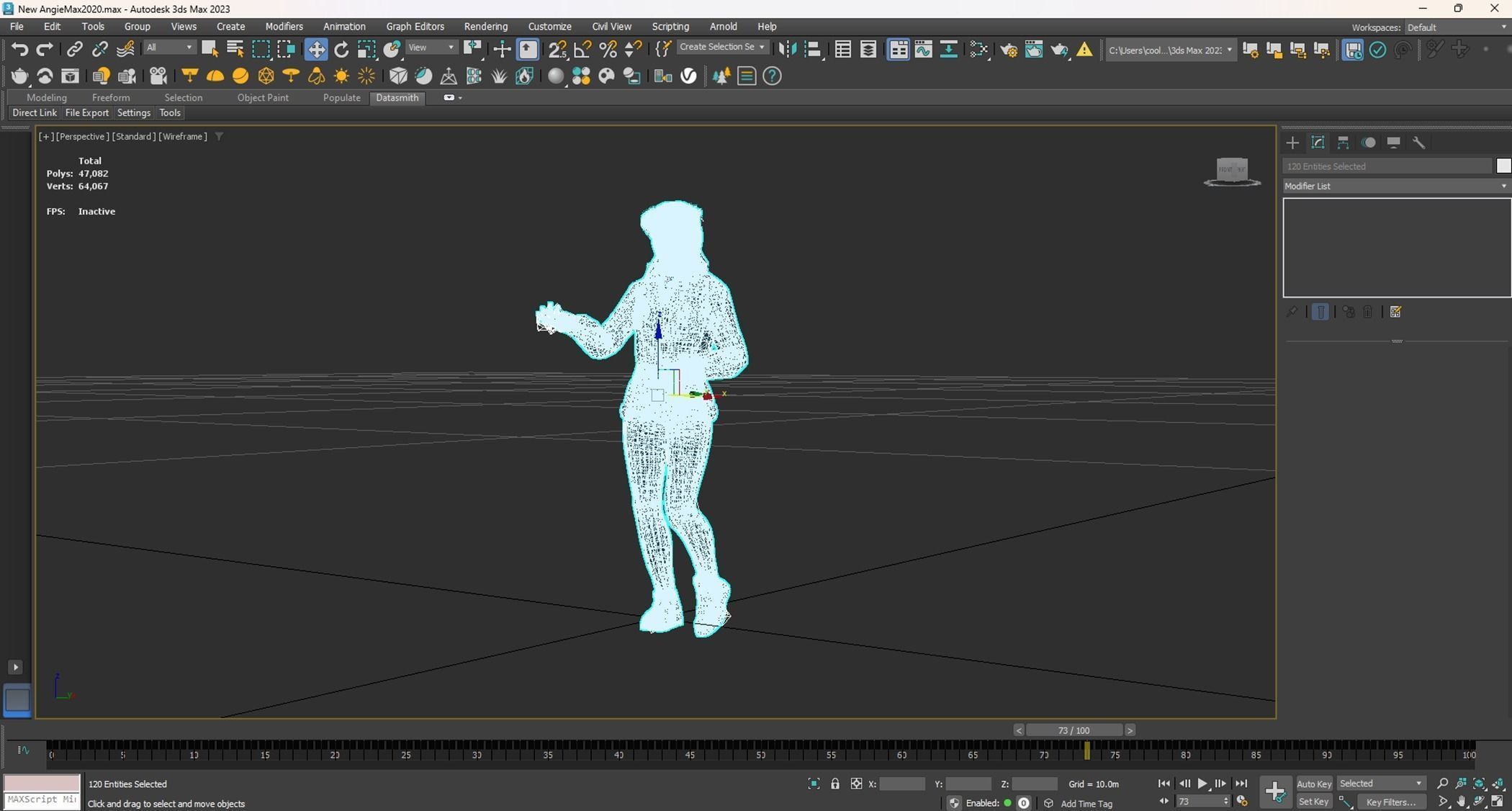Viewport: 1512px width, 811px height.
Task: Open the Create command panel tab
Action: click(x=1292, y=143)
